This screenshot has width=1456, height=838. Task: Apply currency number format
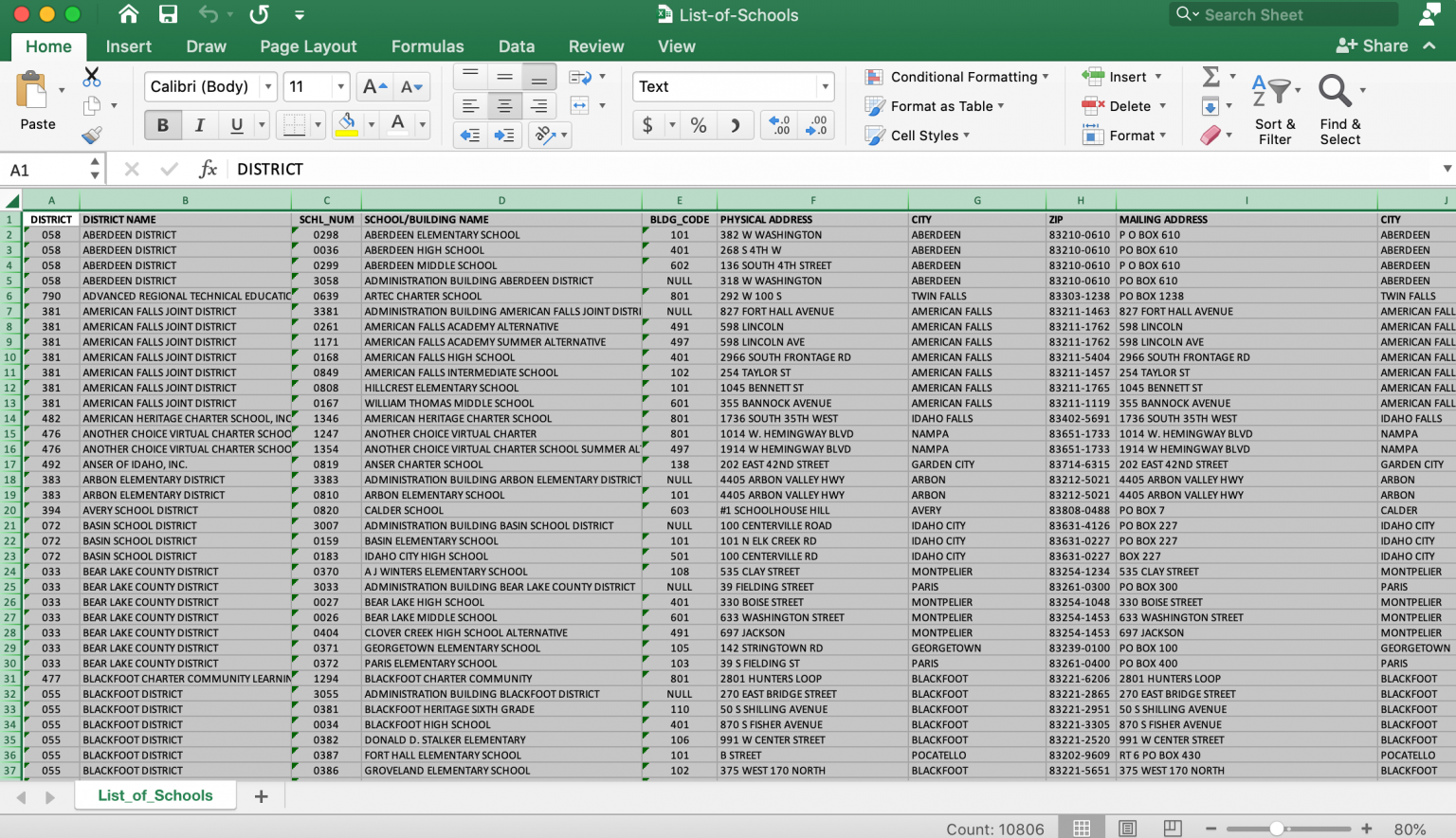(x=649, y=124)
